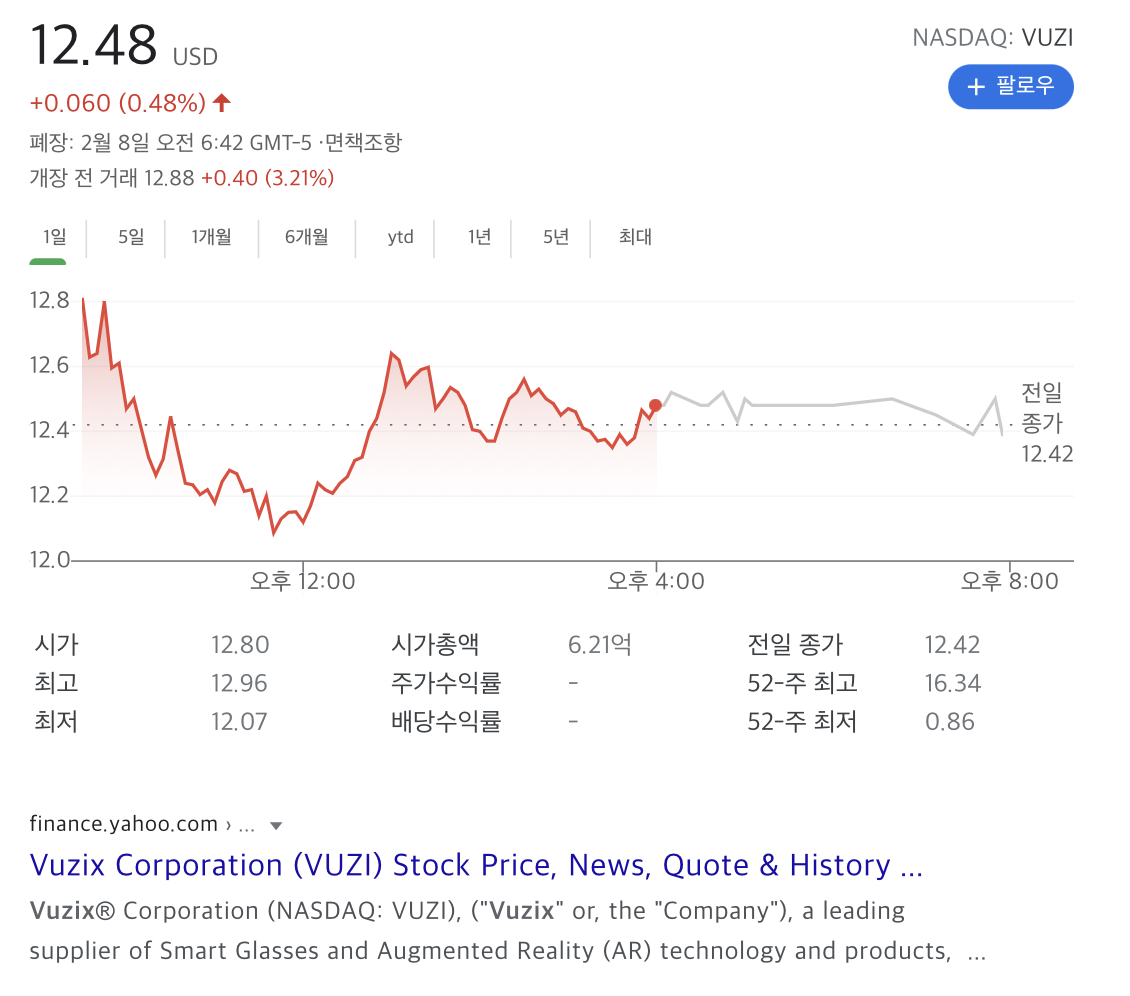The height and width of the screenshot is (996, 1130).
Task: Show the ytd chart range
Action: (400, 237)
